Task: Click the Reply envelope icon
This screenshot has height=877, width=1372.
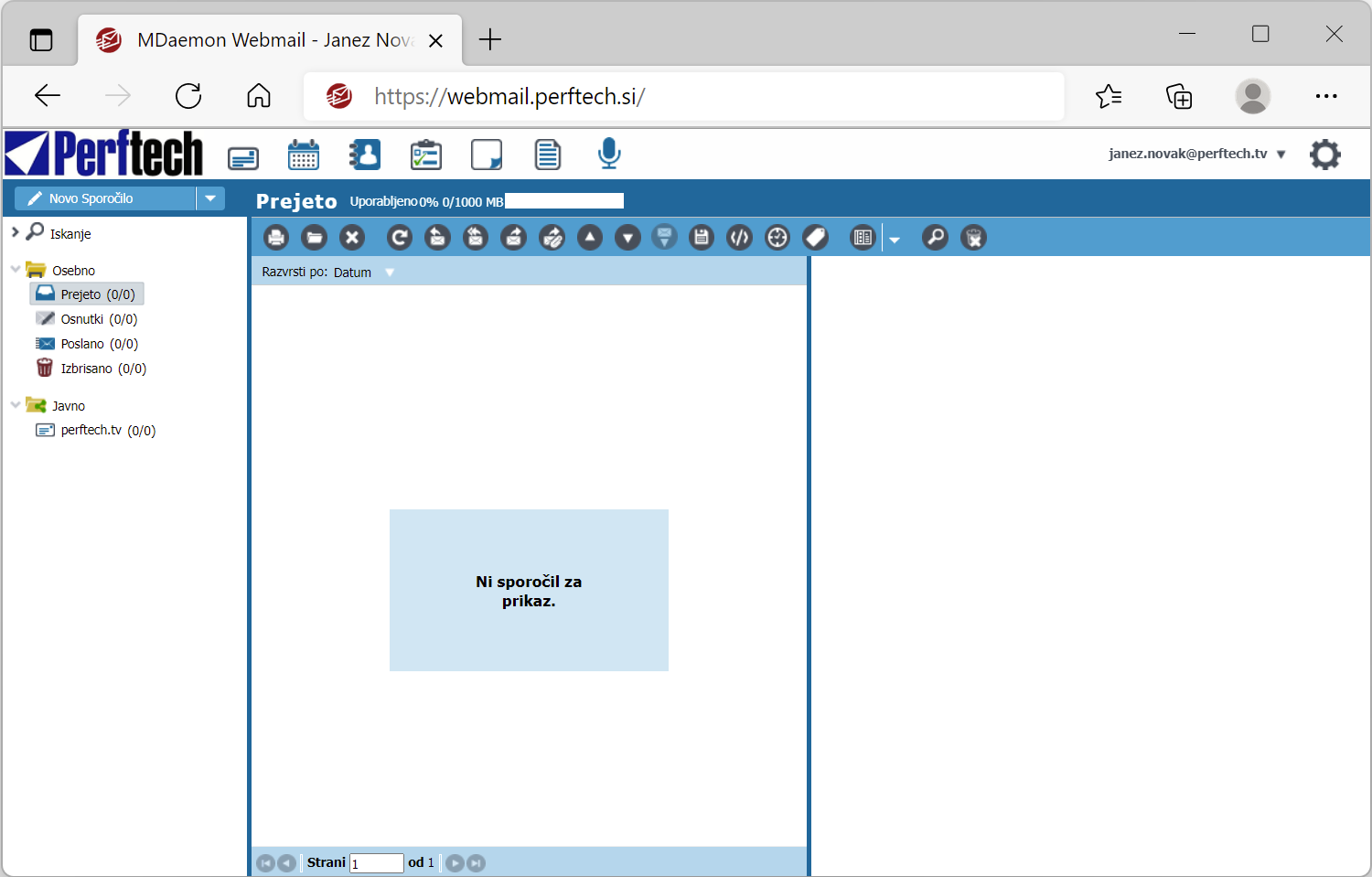Action: pos(437,238)
